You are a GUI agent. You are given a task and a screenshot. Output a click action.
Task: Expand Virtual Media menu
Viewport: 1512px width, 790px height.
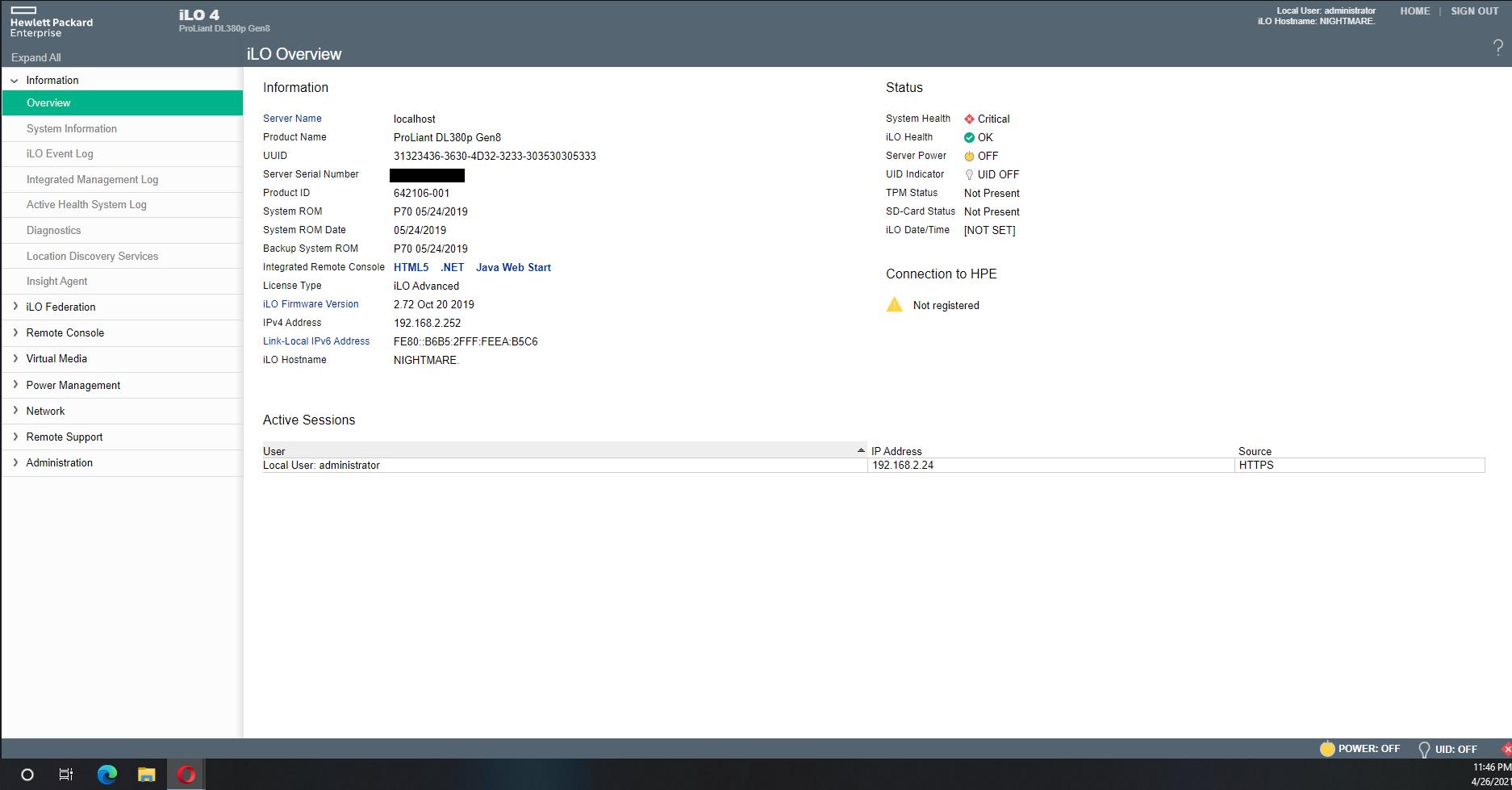(15, 358)
